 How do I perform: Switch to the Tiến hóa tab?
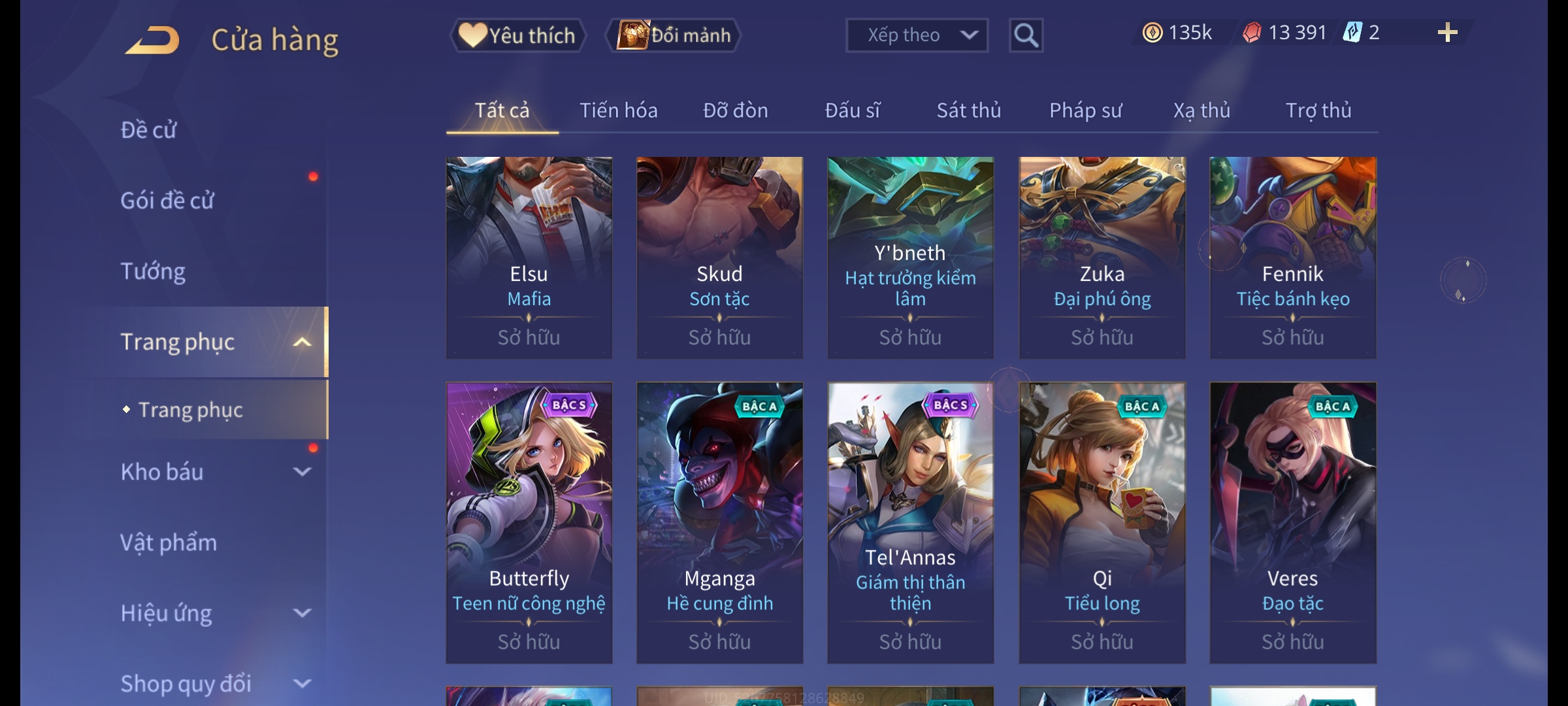(x=619, y=110)
